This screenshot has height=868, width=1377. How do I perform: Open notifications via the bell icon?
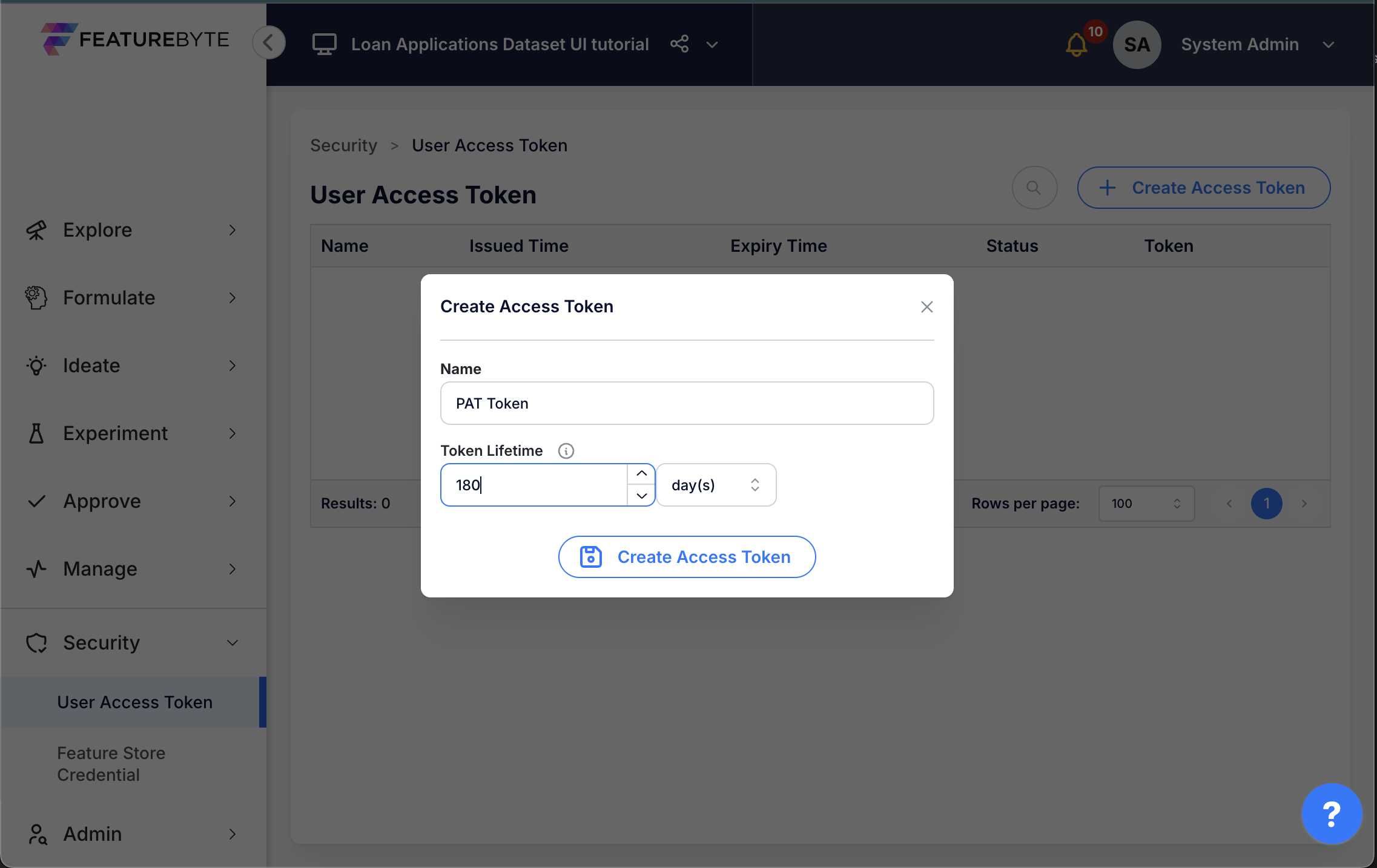[1076, 44]
